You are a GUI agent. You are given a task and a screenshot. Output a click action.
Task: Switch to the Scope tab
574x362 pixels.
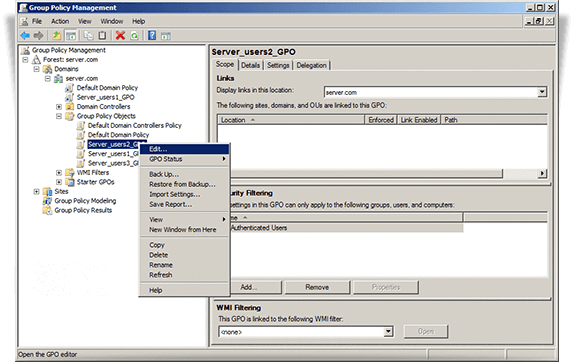point(225,64)
